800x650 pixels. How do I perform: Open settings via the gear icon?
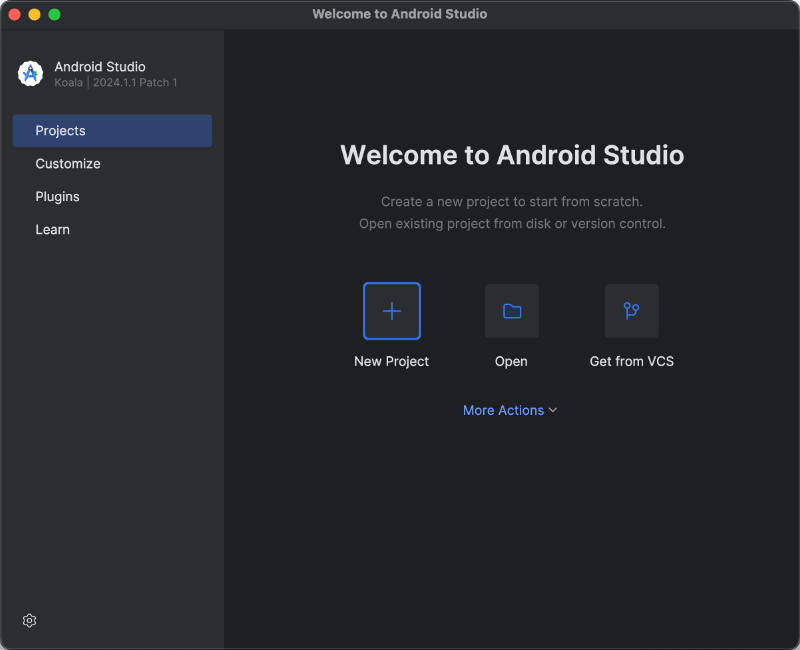pos(30,620)
